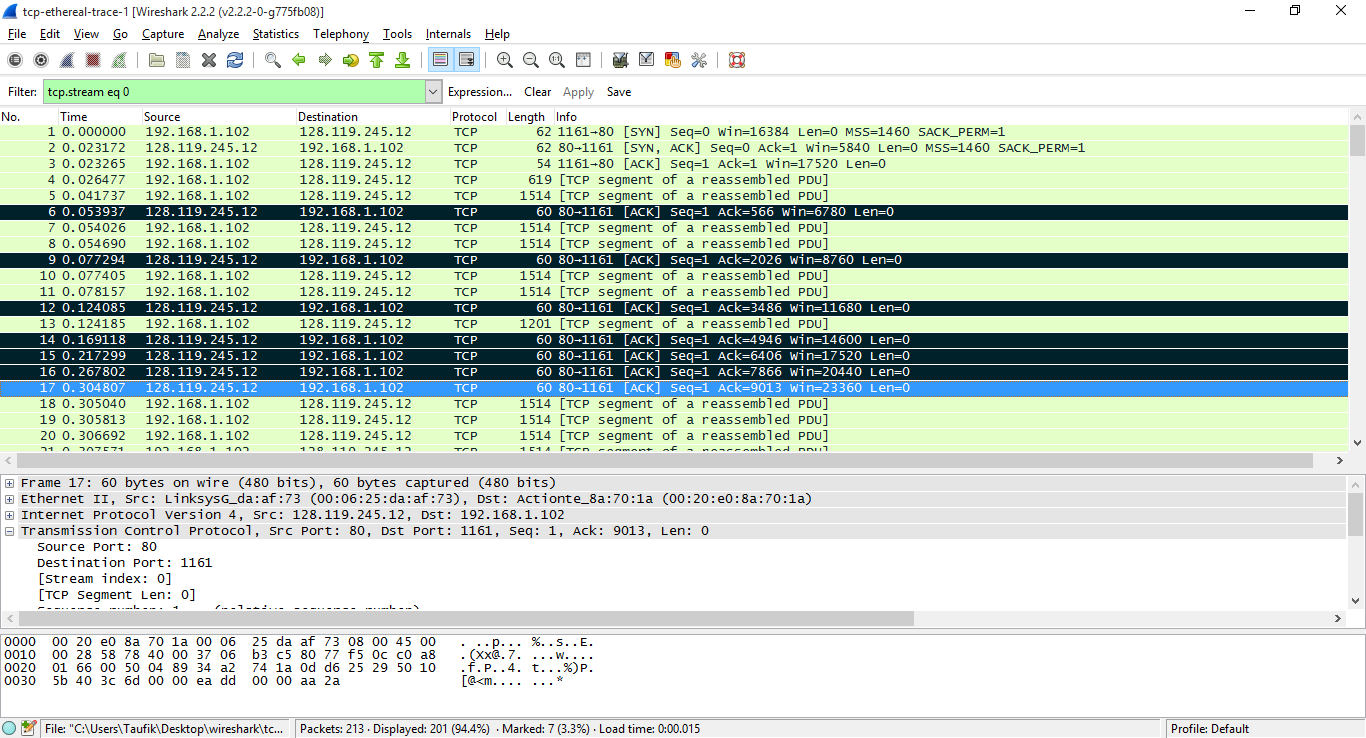Open the Go menu

[120, 34]
